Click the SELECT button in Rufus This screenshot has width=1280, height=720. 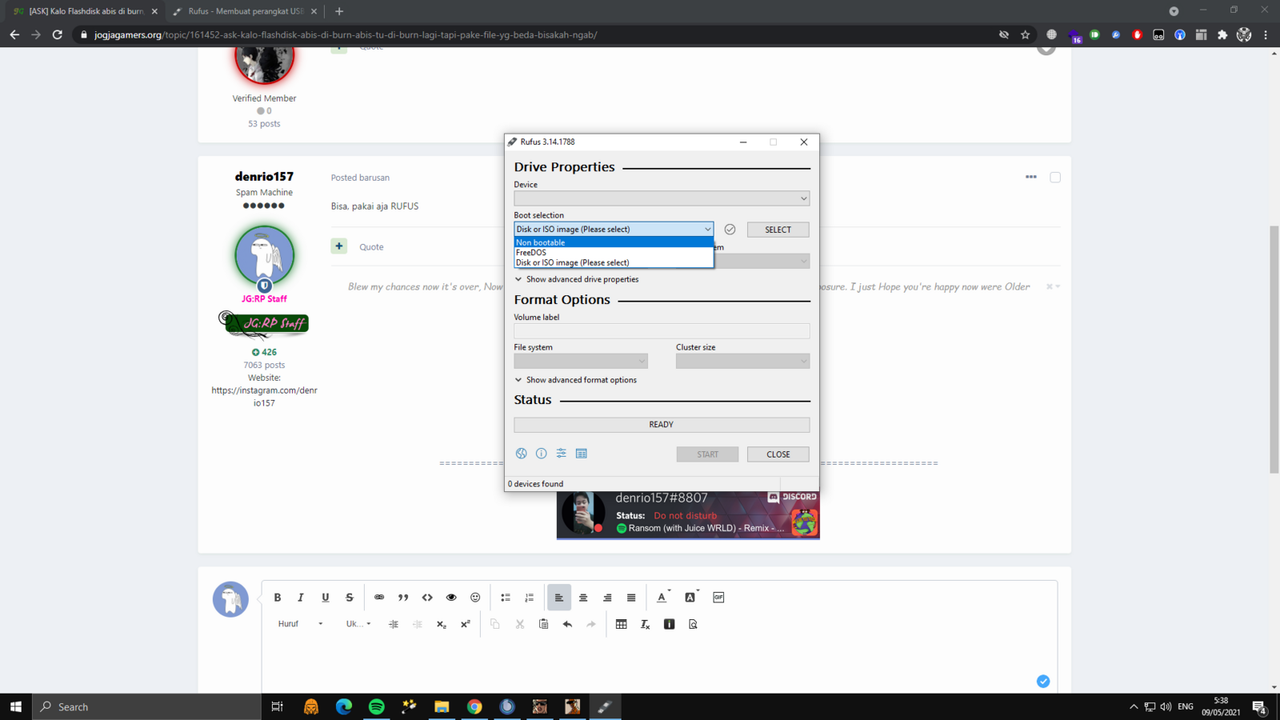coord(778,229)
